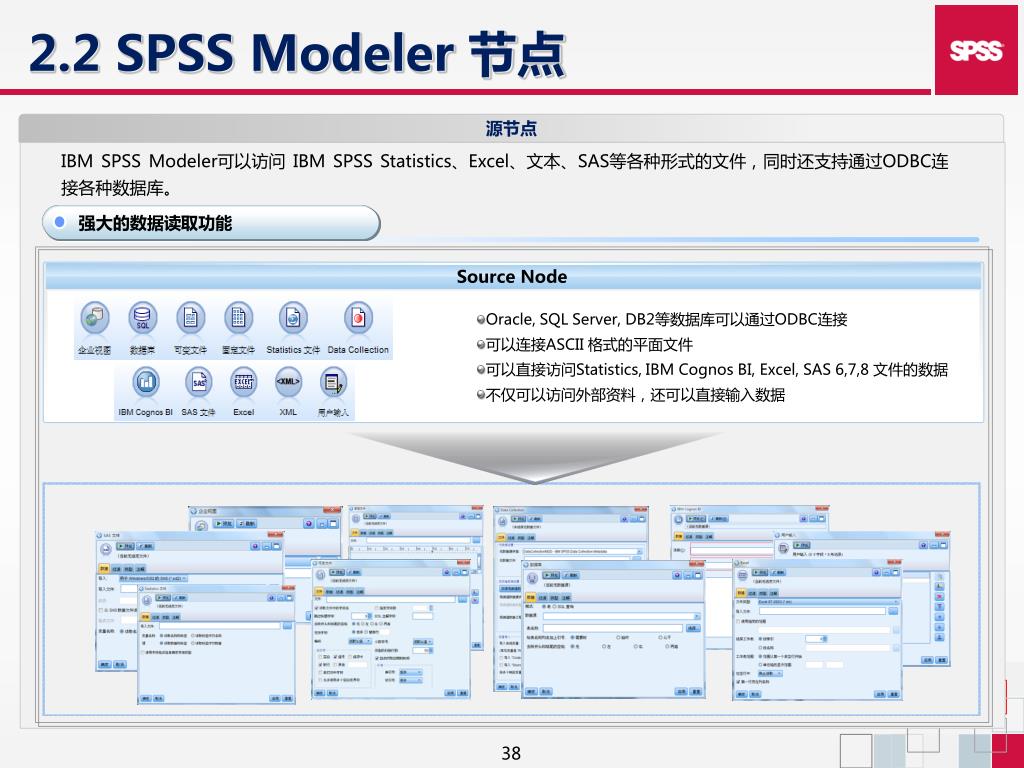The image size is (1024, 768).
Task: Click the Data Collection dialog screenshot
Action: coord(571,532)
